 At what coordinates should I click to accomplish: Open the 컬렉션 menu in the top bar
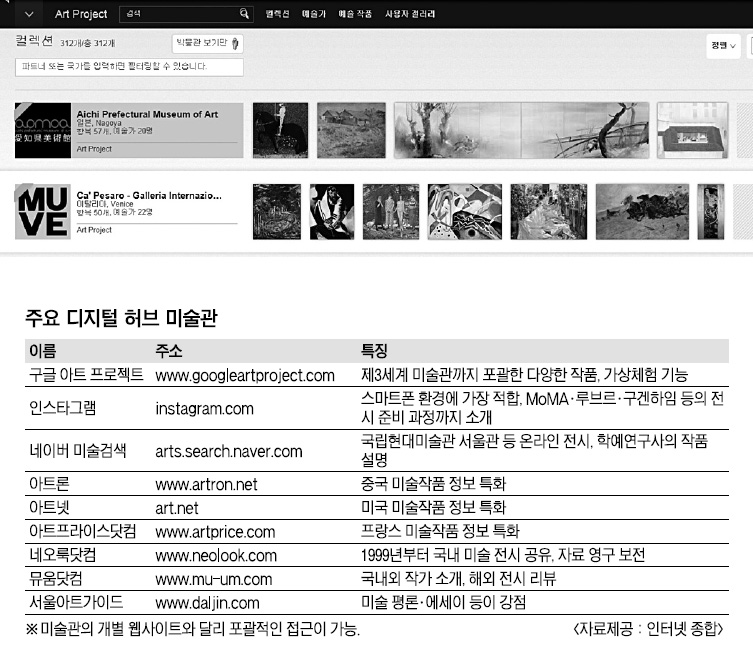click(x=277, y=14)
